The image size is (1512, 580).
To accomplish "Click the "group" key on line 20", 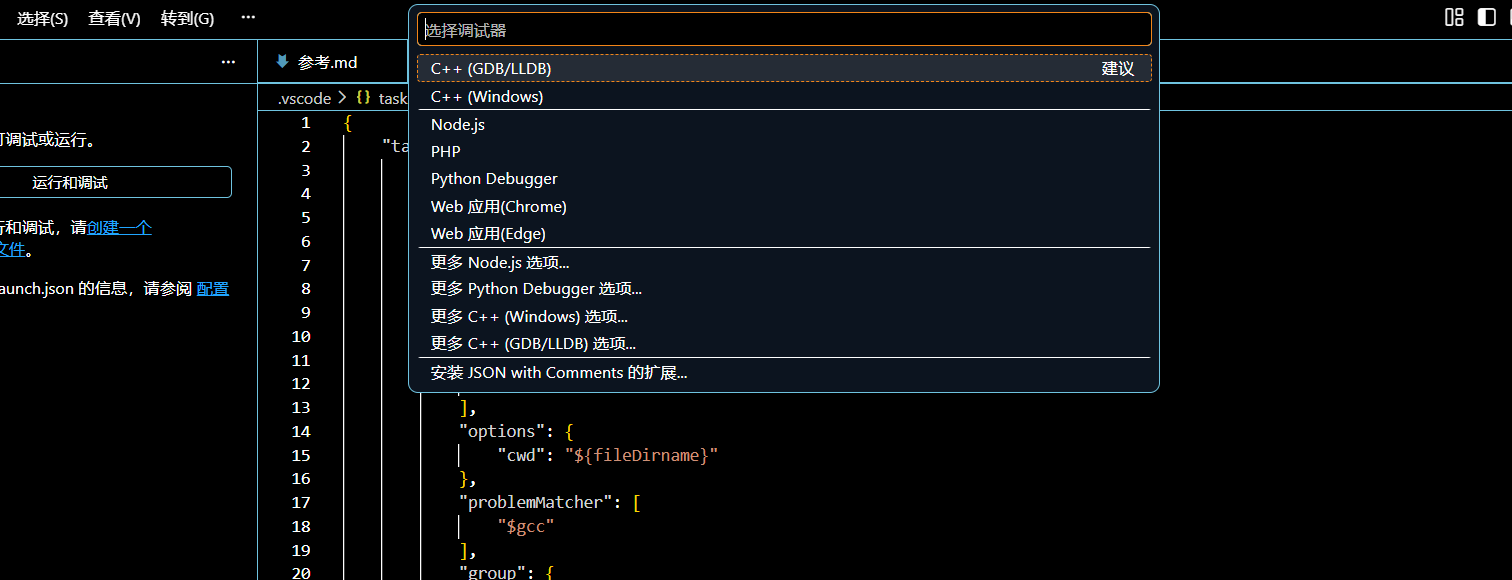I will [493, 572].
